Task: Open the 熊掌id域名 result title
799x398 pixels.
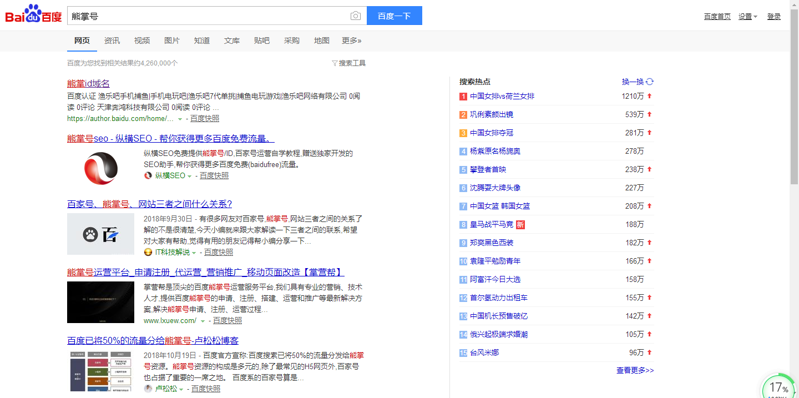Action: (x=88, y=84)
